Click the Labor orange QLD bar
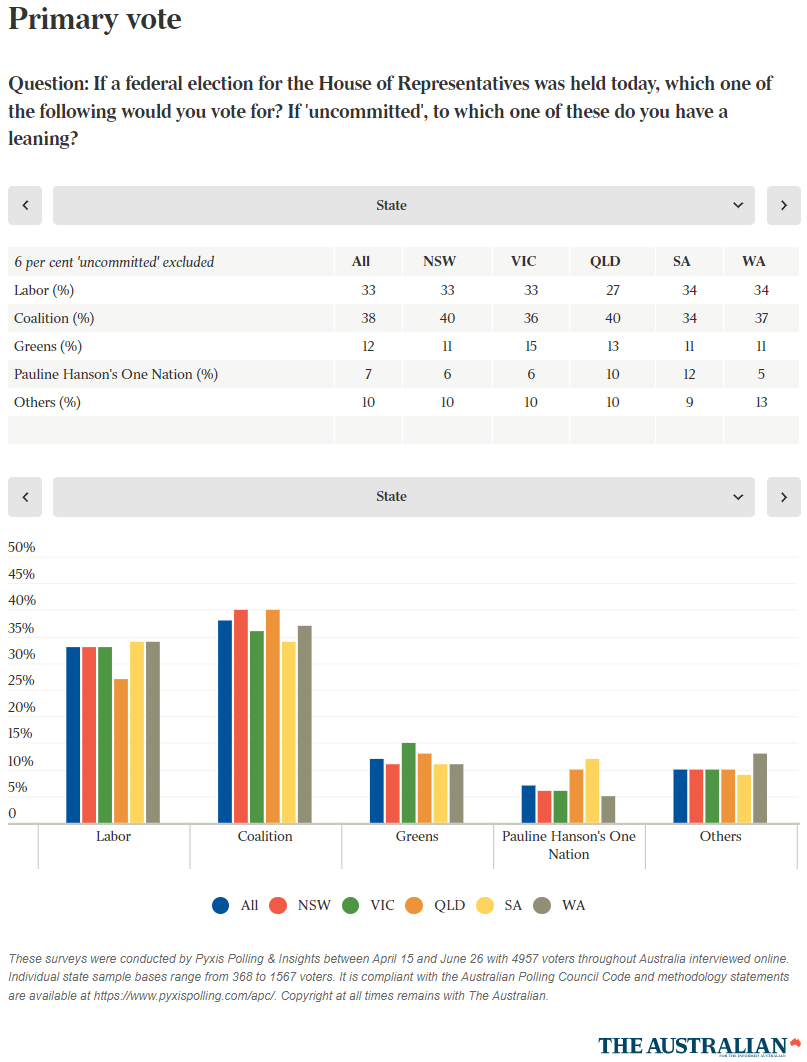This screenshot has width=807, height=1062. (121, 750)
